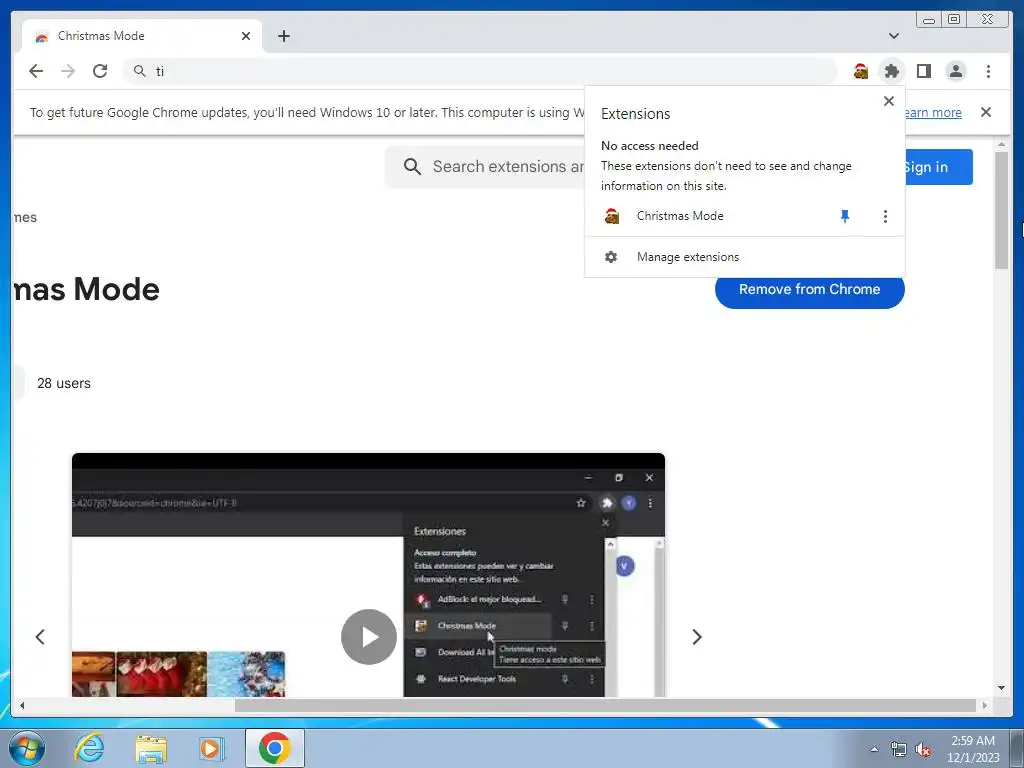Launch Internet Explorer from taskbar
1024x768 pixels.
pos(89,748)
